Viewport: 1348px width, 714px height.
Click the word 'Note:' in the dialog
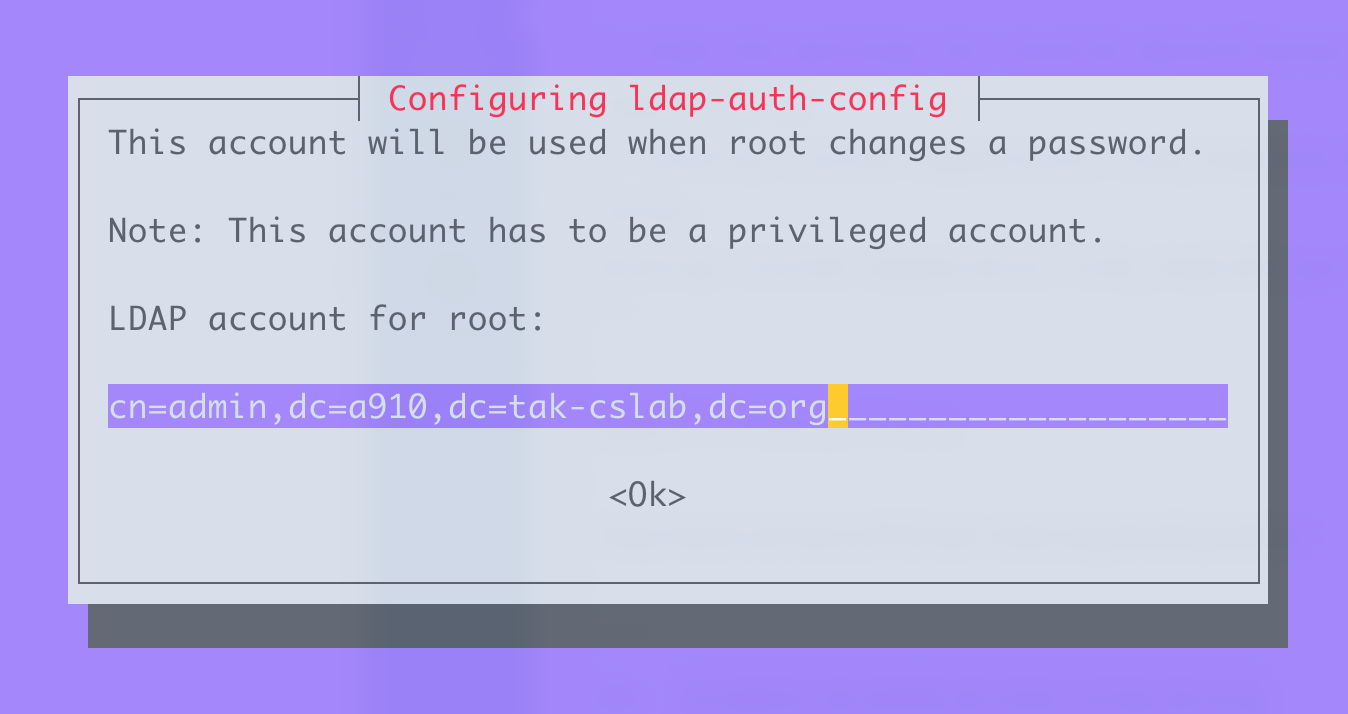tap(158, 231)
